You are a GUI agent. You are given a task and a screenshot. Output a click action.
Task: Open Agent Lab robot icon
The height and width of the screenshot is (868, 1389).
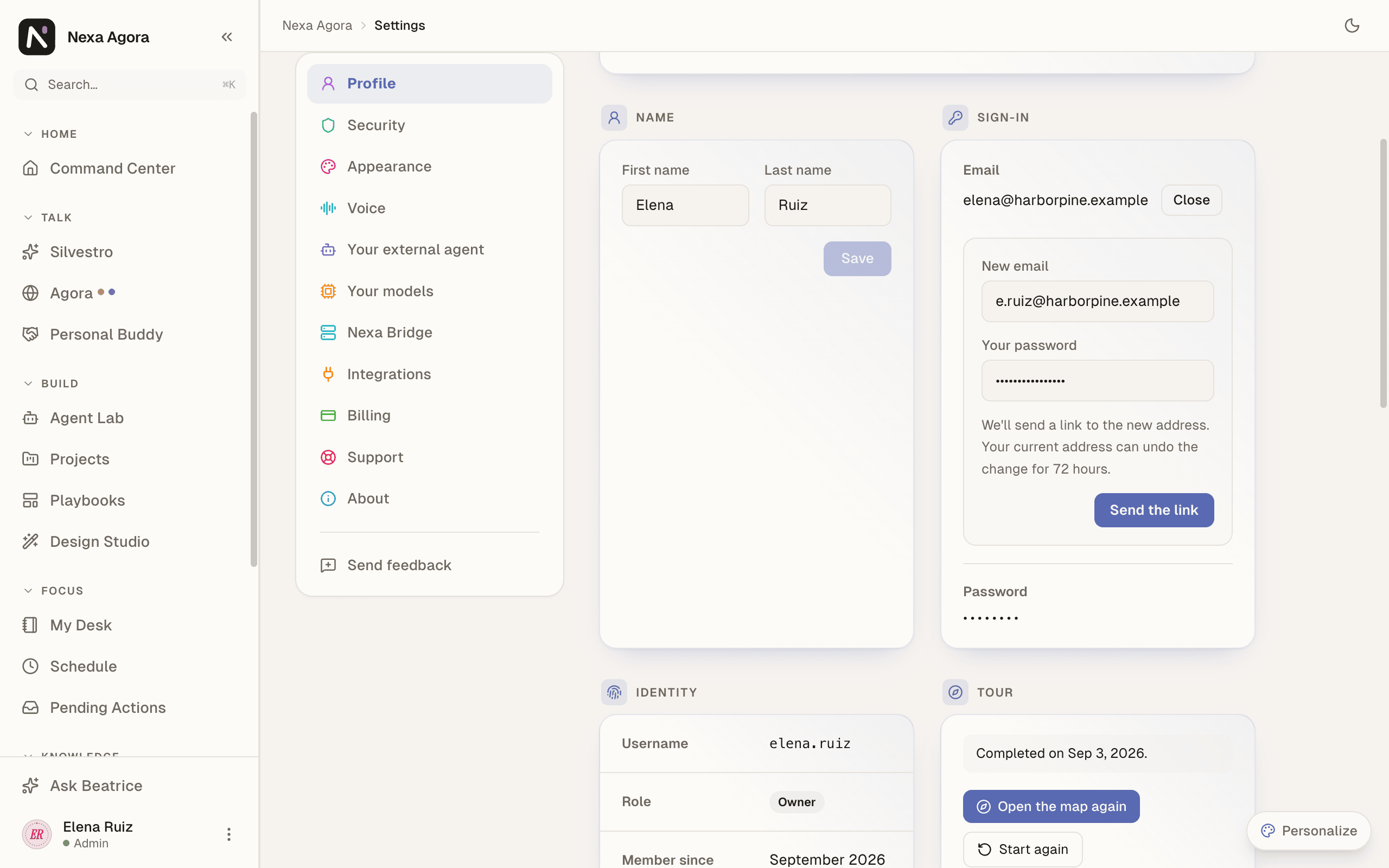click(x=30, y=418)
